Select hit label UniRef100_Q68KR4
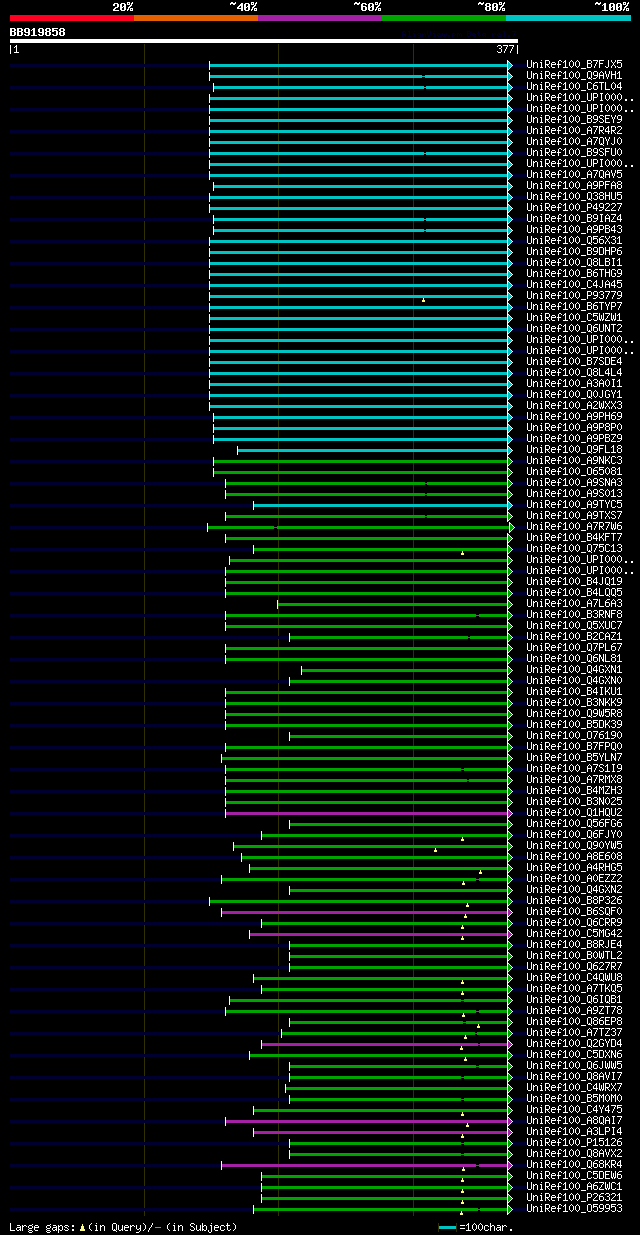This screenshot has height=1235, width=640. click(x=574, y=1164)
